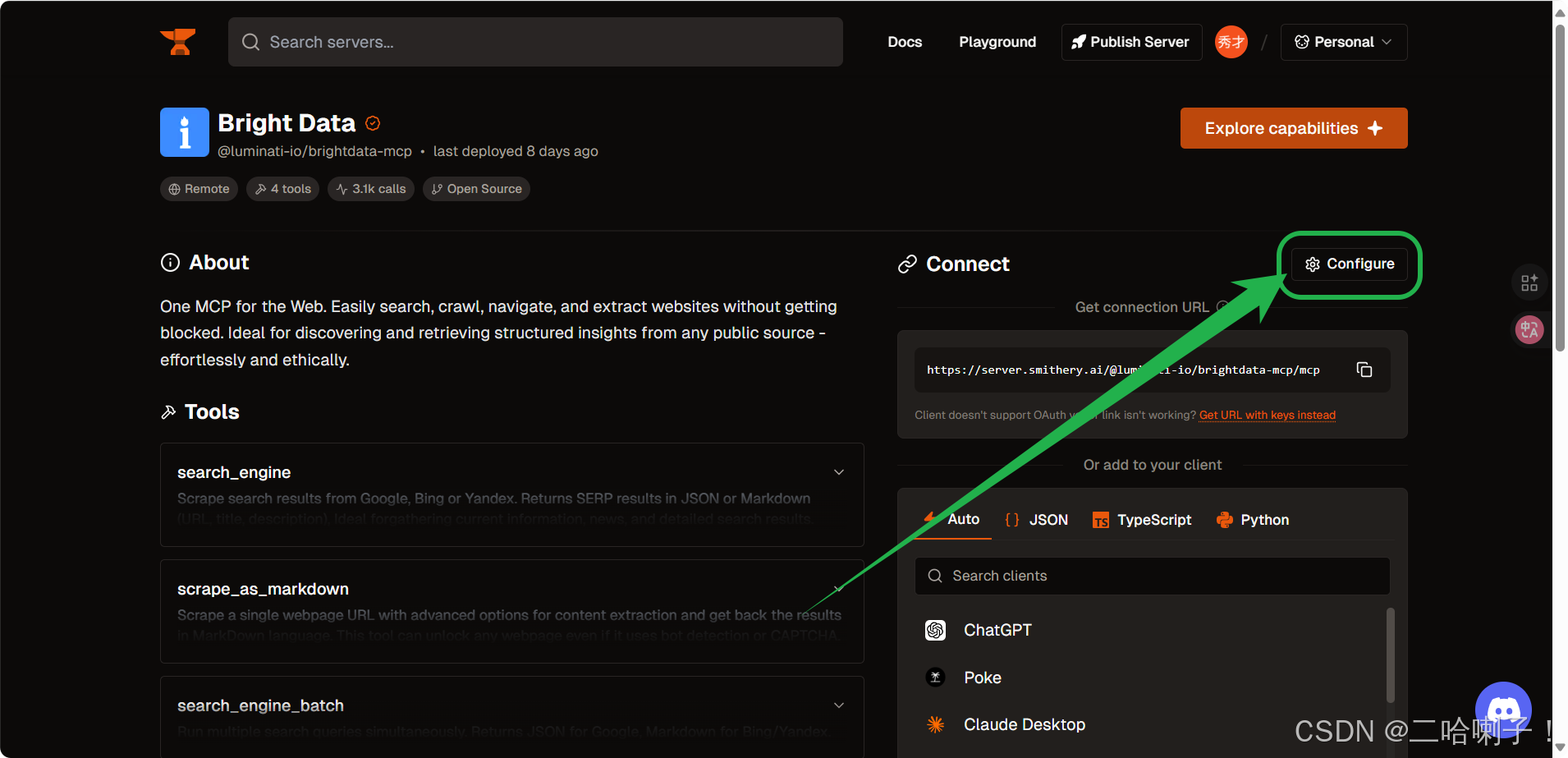Switch to the Python tab
This screenshot has width=1568, height=758.
click(x=1253, y=520)
